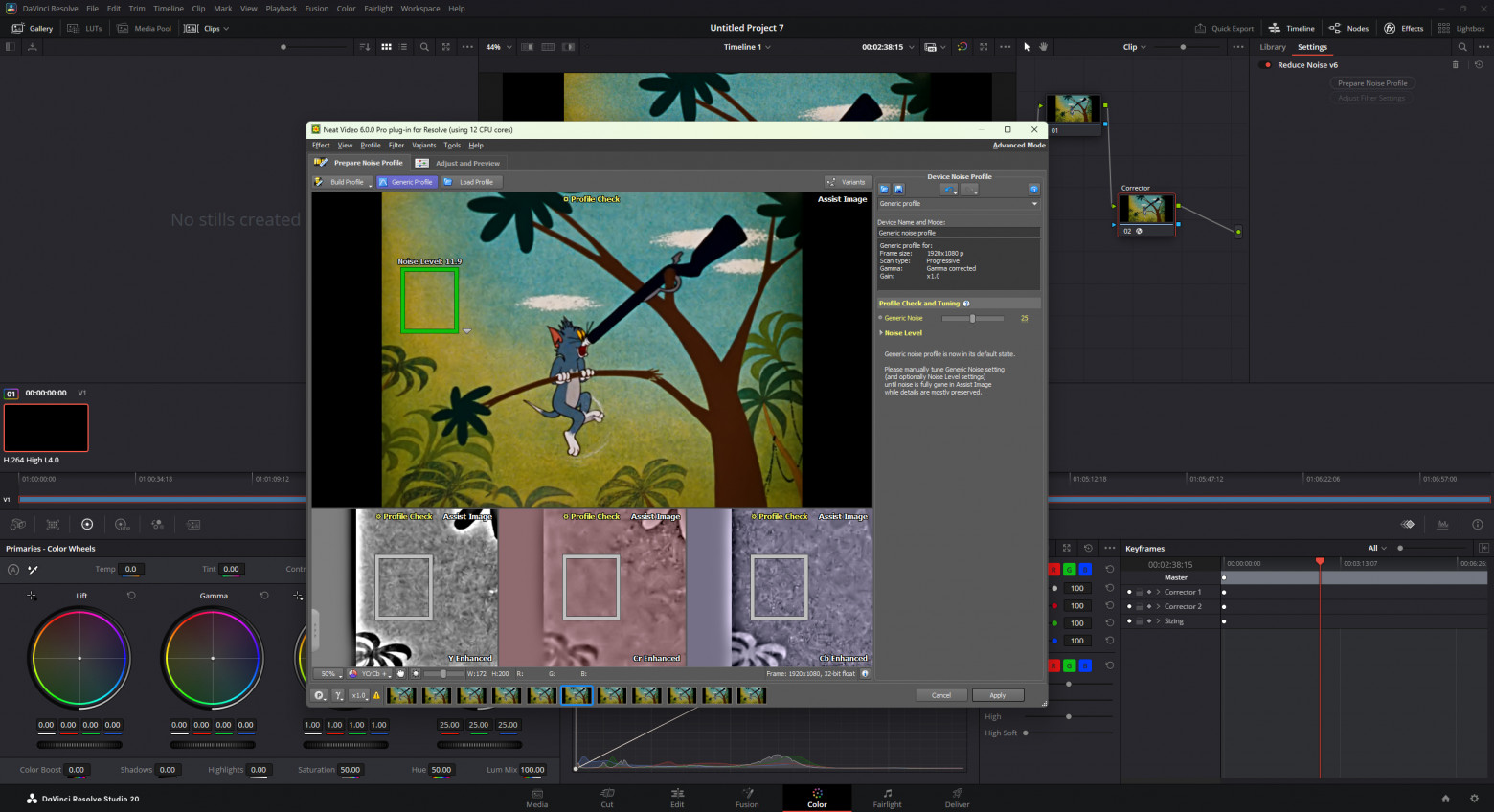Open the Filter menu in Neat Video

(396, 146)
